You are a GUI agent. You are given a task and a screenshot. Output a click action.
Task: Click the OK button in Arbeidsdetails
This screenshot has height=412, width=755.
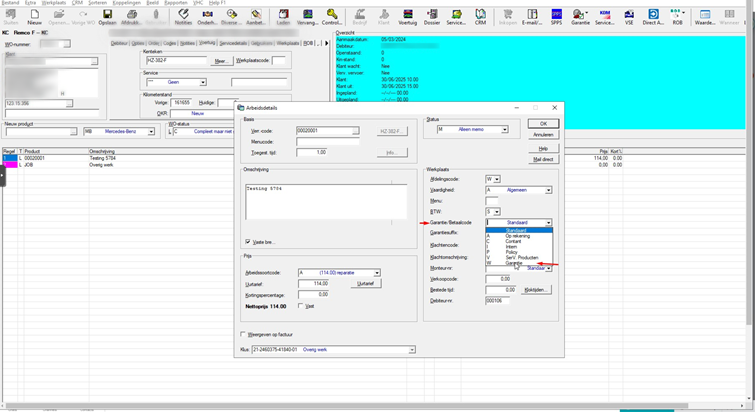[543, 124]
